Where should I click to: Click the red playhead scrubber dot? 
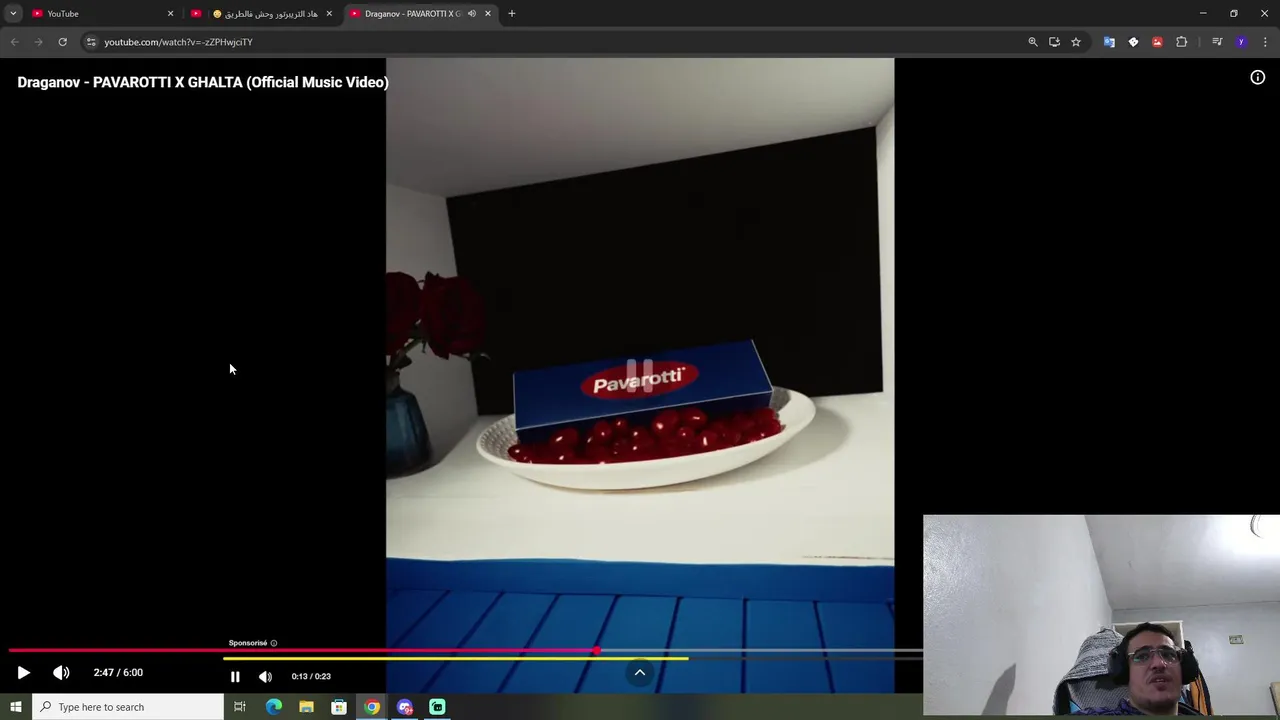597,651
